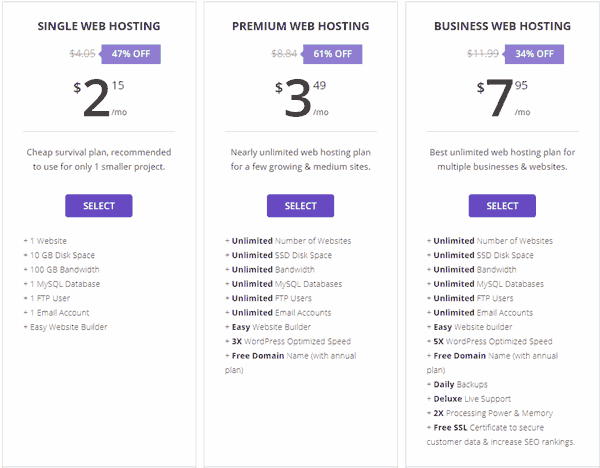Click the 2X Processing Power & Memory feature
The height and width of the screenshot is (468, 600).
tap(492, 413)
